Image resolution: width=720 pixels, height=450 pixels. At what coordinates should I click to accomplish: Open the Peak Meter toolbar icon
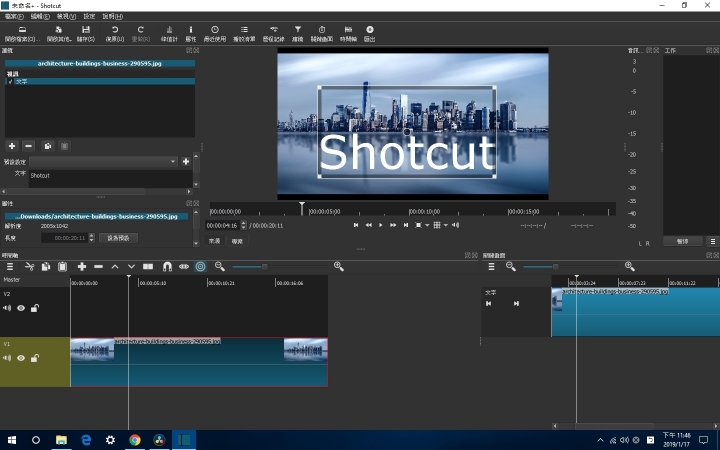(x=169, y=30)
